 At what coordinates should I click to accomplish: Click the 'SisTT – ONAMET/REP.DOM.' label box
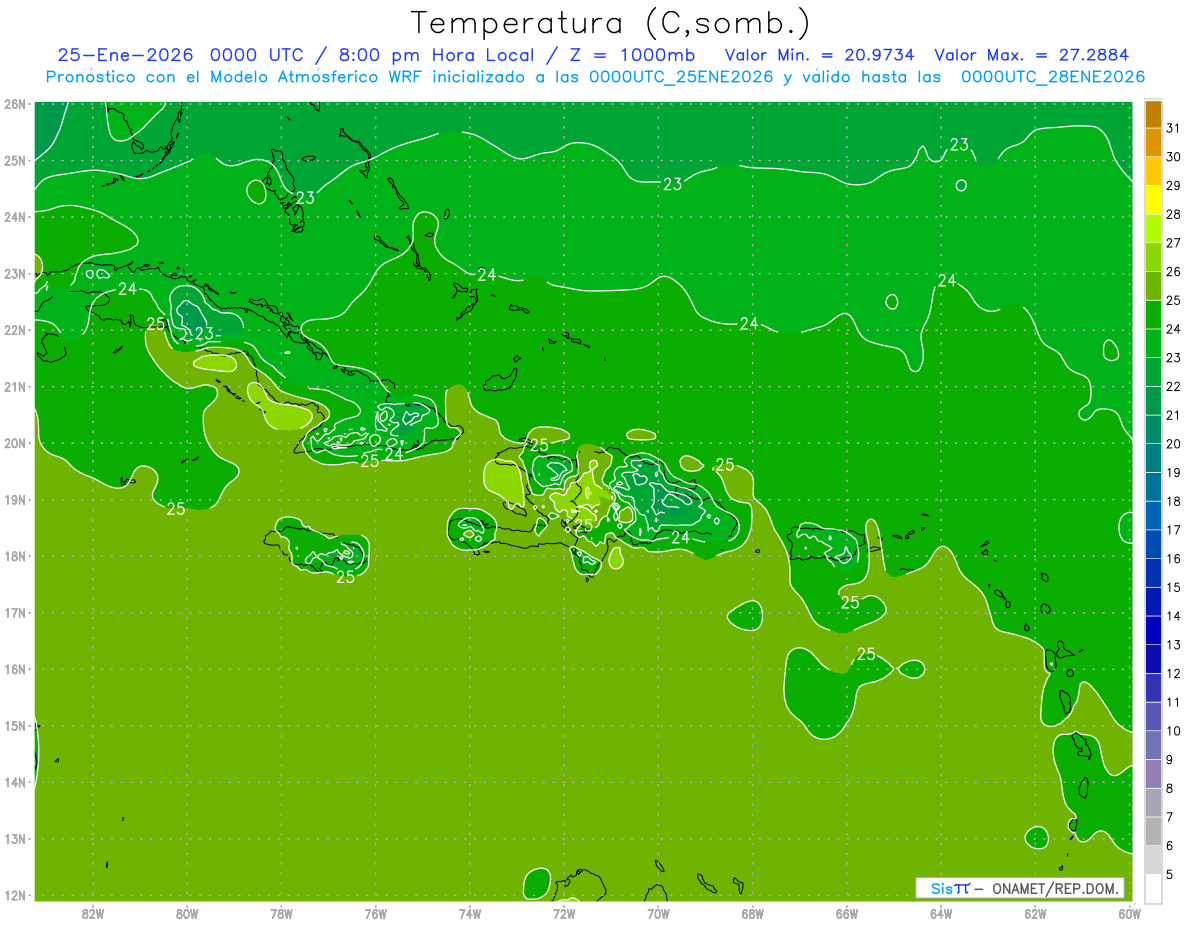tap(1019, 888)
